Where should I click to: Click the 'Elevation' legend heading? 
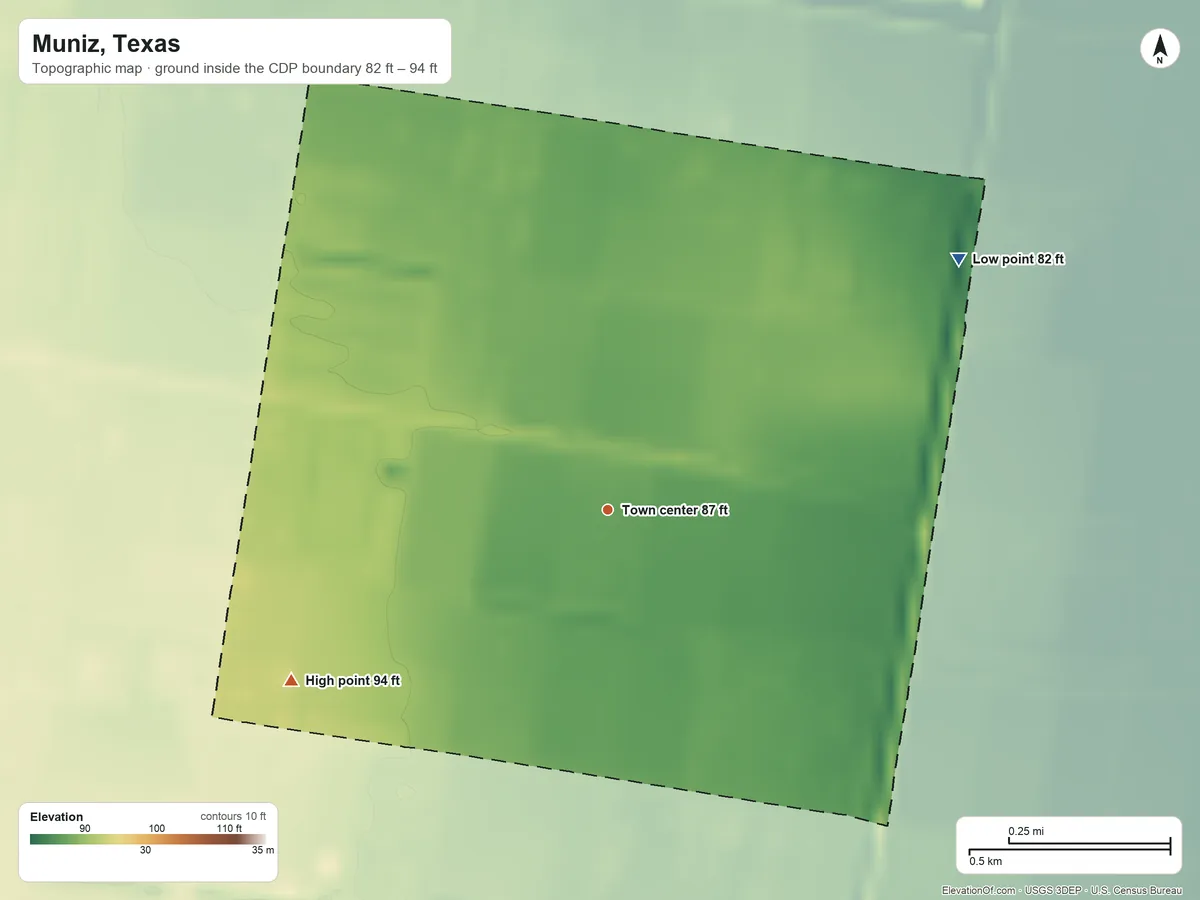pos(57,817)
